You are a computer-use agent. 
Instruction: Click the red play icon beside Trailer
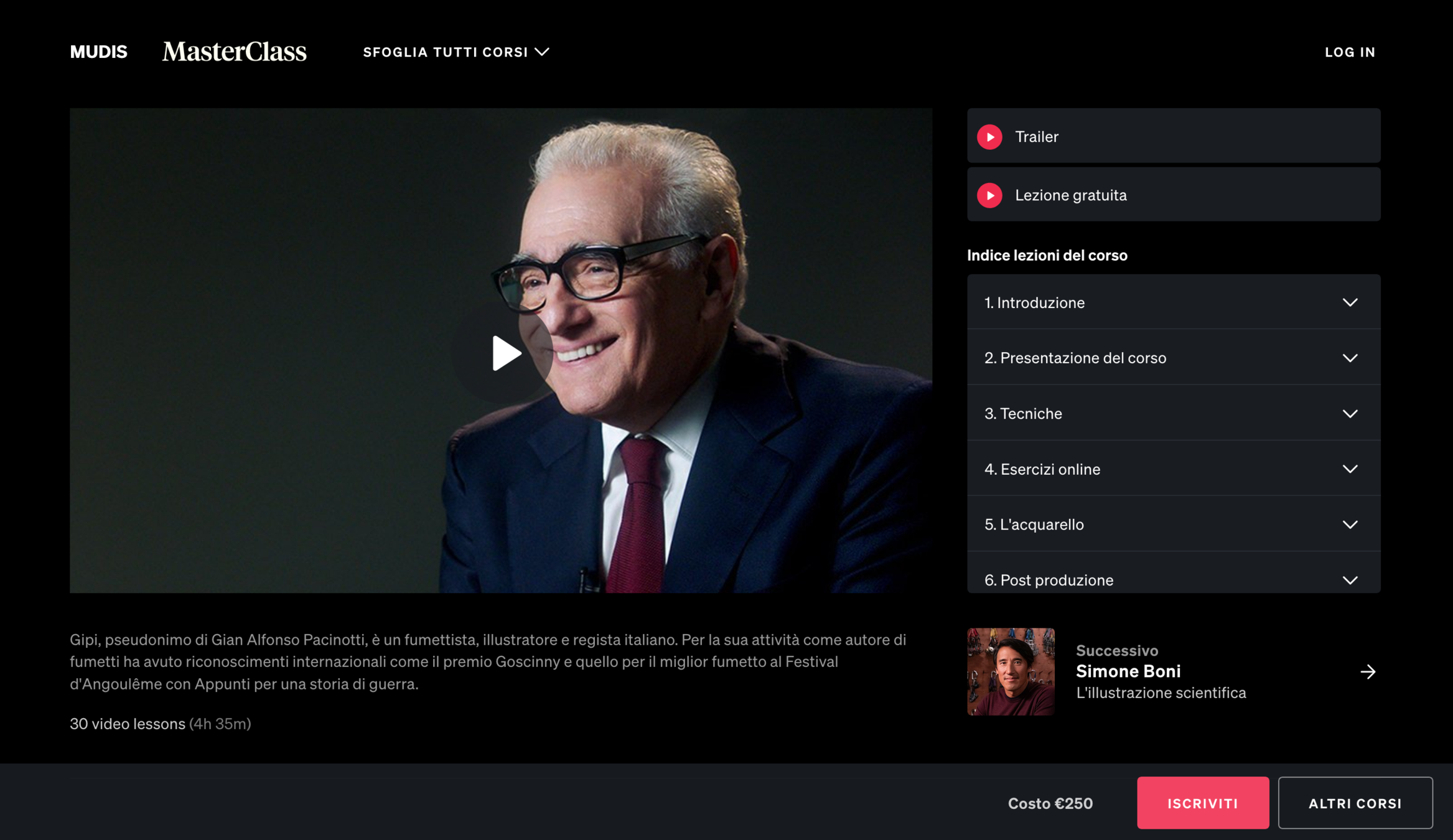click(x=989, y=137)
